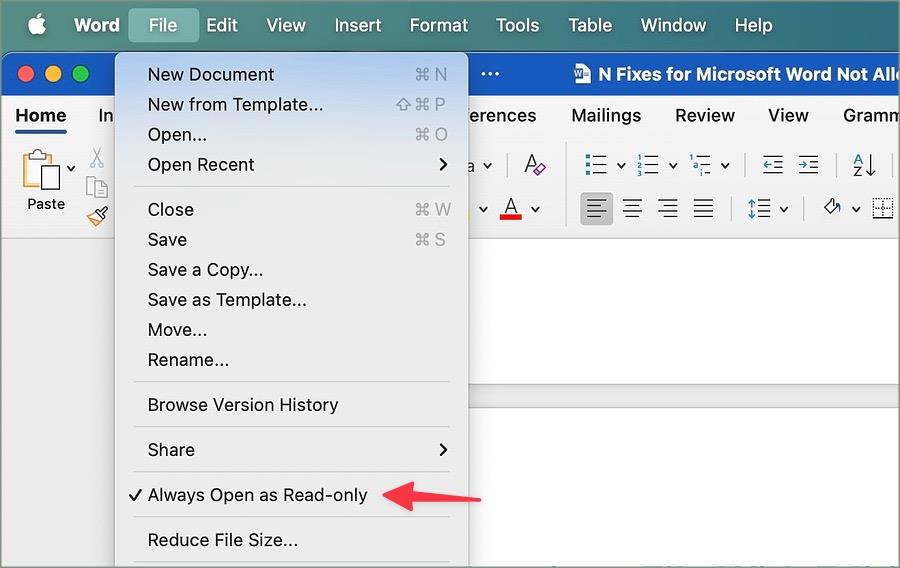Click the Paste clipboard icon
Viewport: 900px width, 568px height.
click(x=41, y=170)
